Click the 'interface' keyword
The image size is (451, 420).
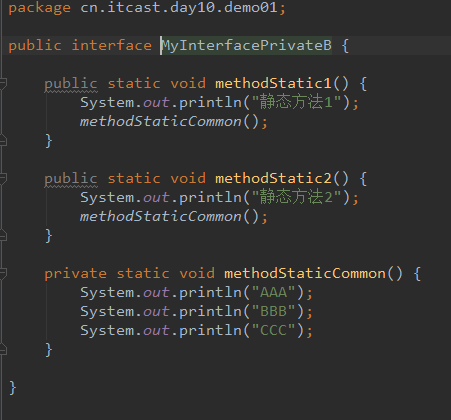pyautogui.click(x=112, y=45)
